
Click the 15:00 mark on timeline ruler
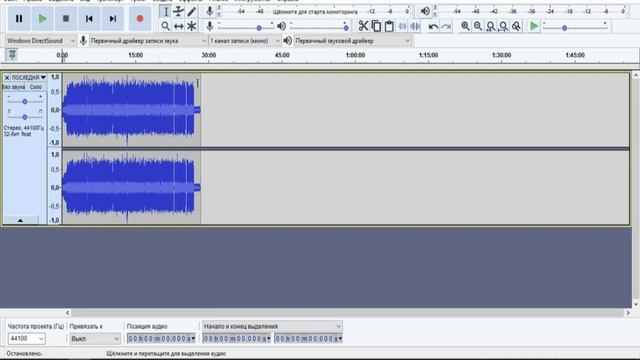[x=136, y=55]
